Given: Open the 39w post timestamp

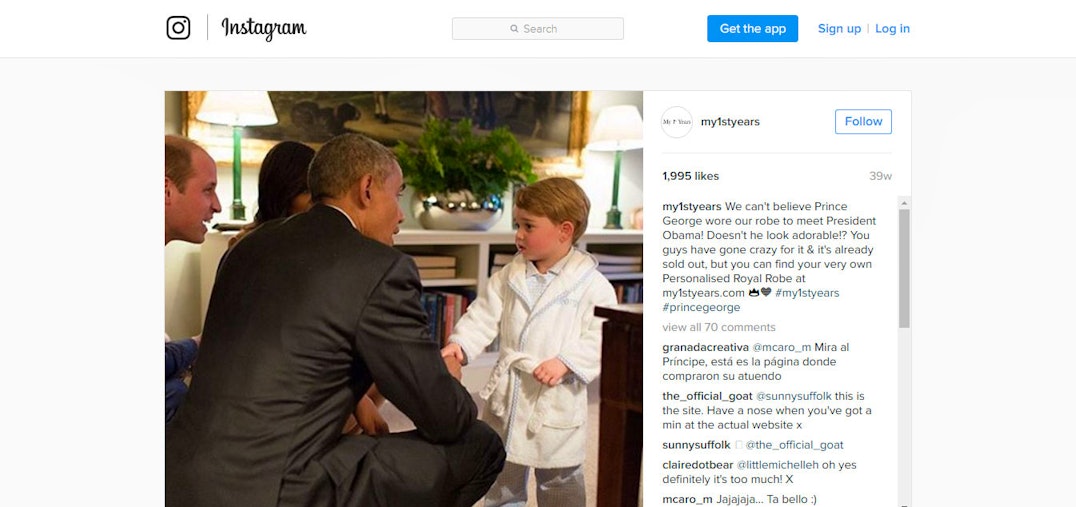Looking at the screenshot, I should (880, 176).
